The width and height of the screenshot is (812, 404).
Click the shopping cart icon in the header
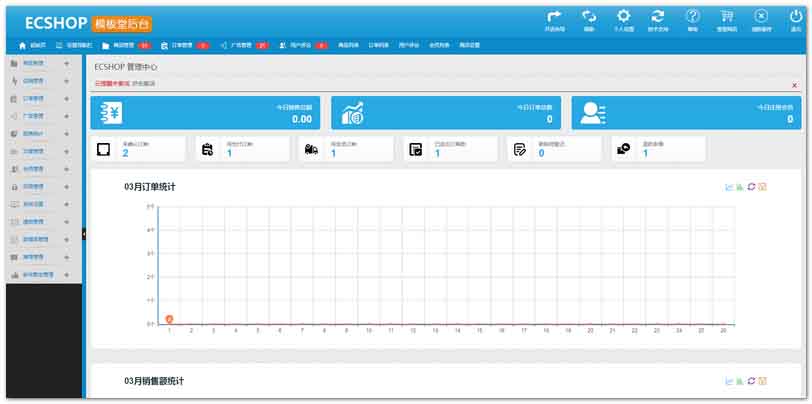pyautogui.click(x=727, y=16)
